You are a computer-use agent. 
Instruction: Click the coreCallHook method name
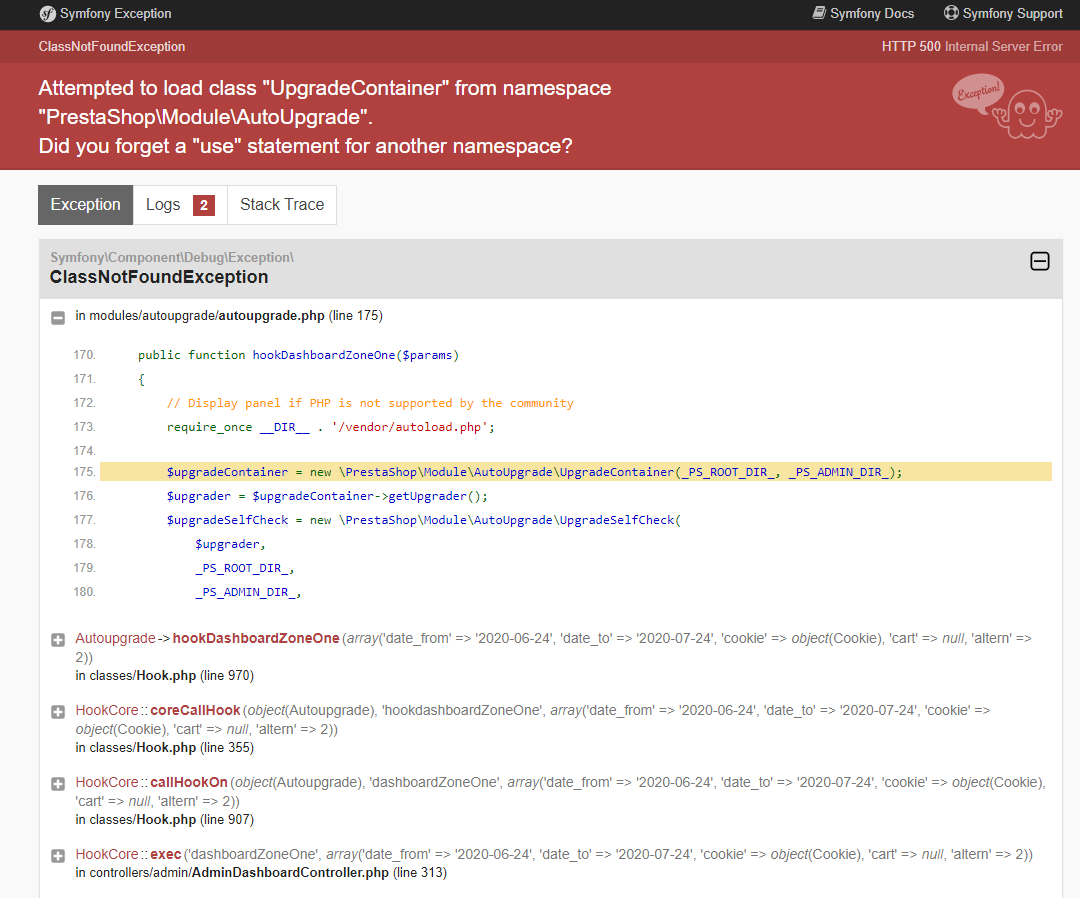coord(195,710)
